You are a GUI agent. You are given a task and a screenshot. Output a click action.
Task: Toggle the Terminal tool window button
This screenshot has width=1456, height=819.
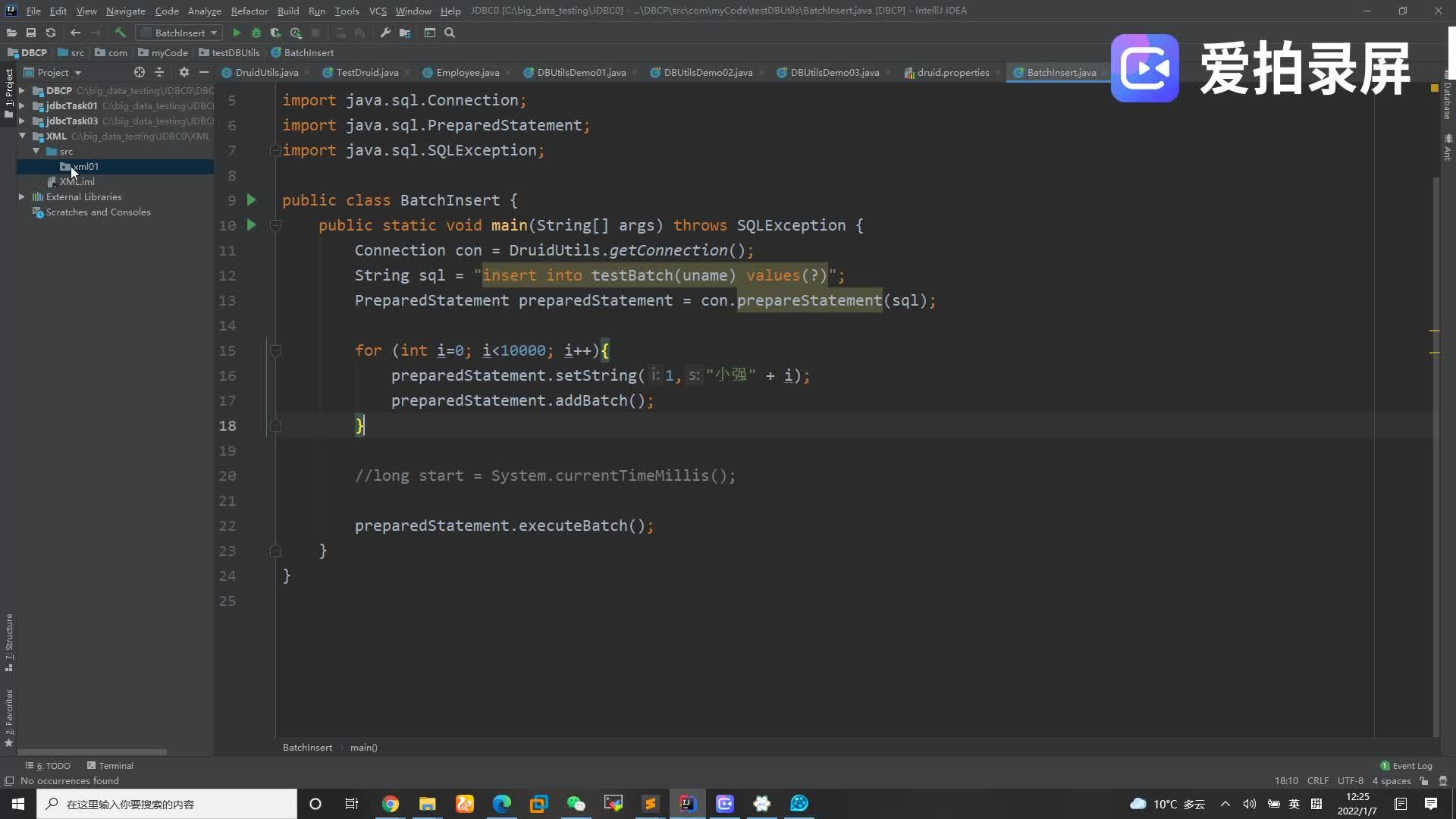(x=110, y=766)
